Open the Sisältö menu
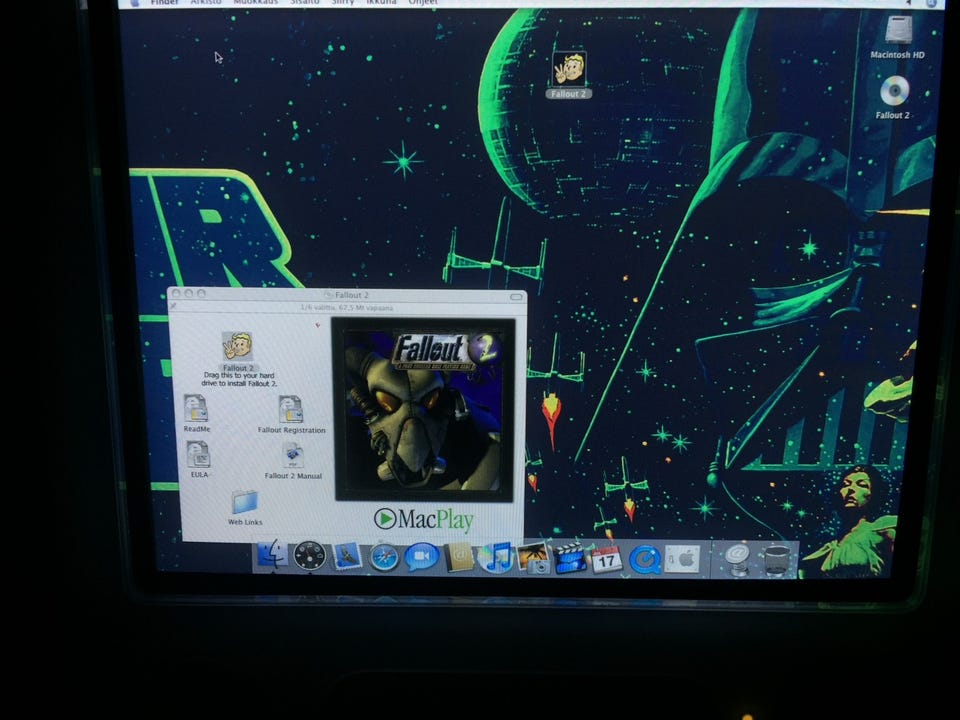 [305, 2]
